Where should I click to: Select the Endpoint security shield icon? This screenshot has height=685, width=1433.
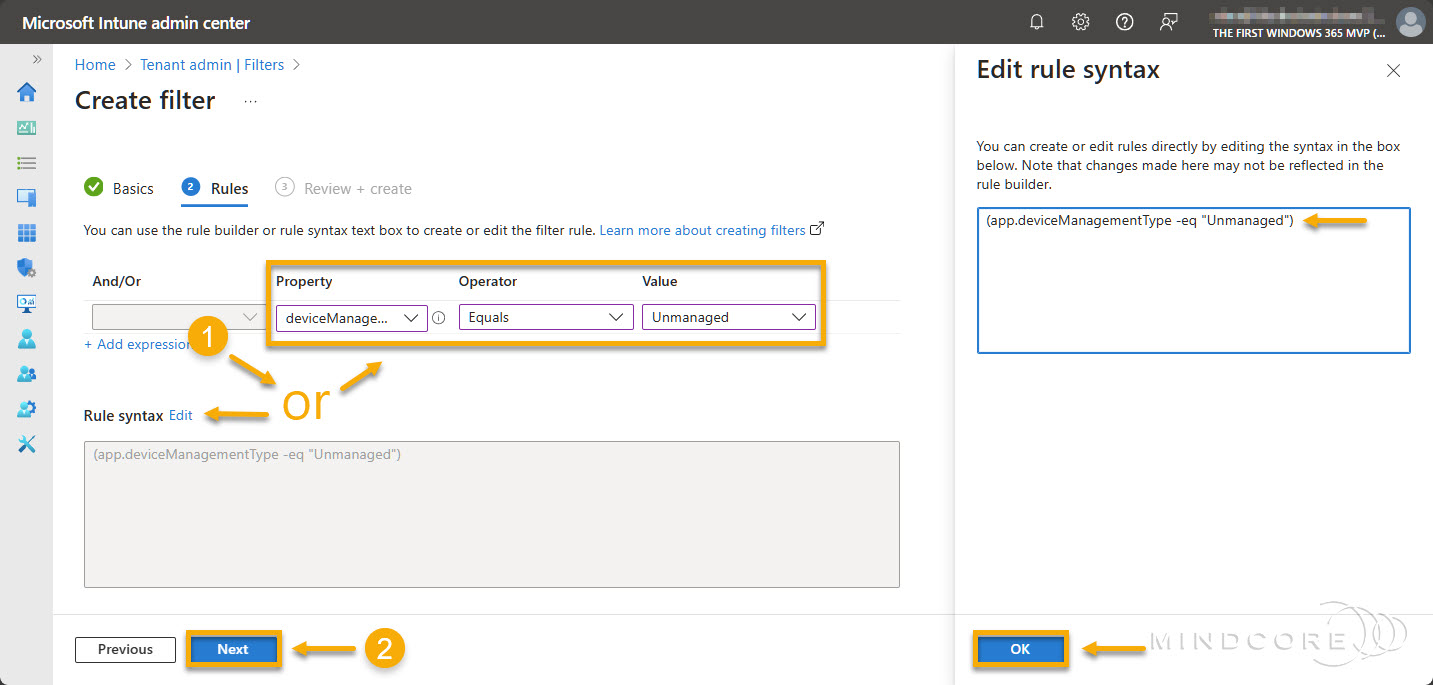(x=26, y=267)
